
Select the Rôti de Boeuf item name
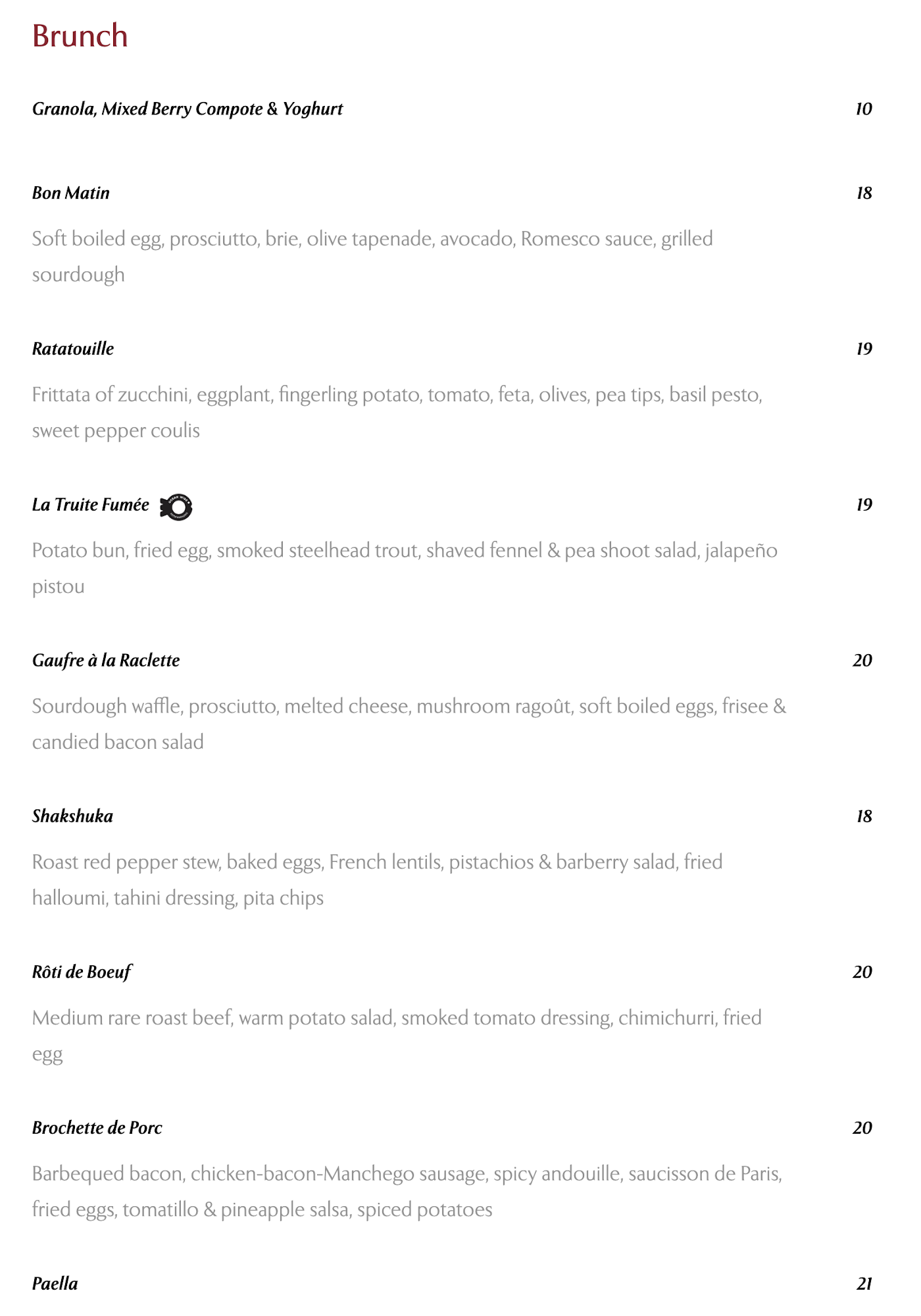82,972
